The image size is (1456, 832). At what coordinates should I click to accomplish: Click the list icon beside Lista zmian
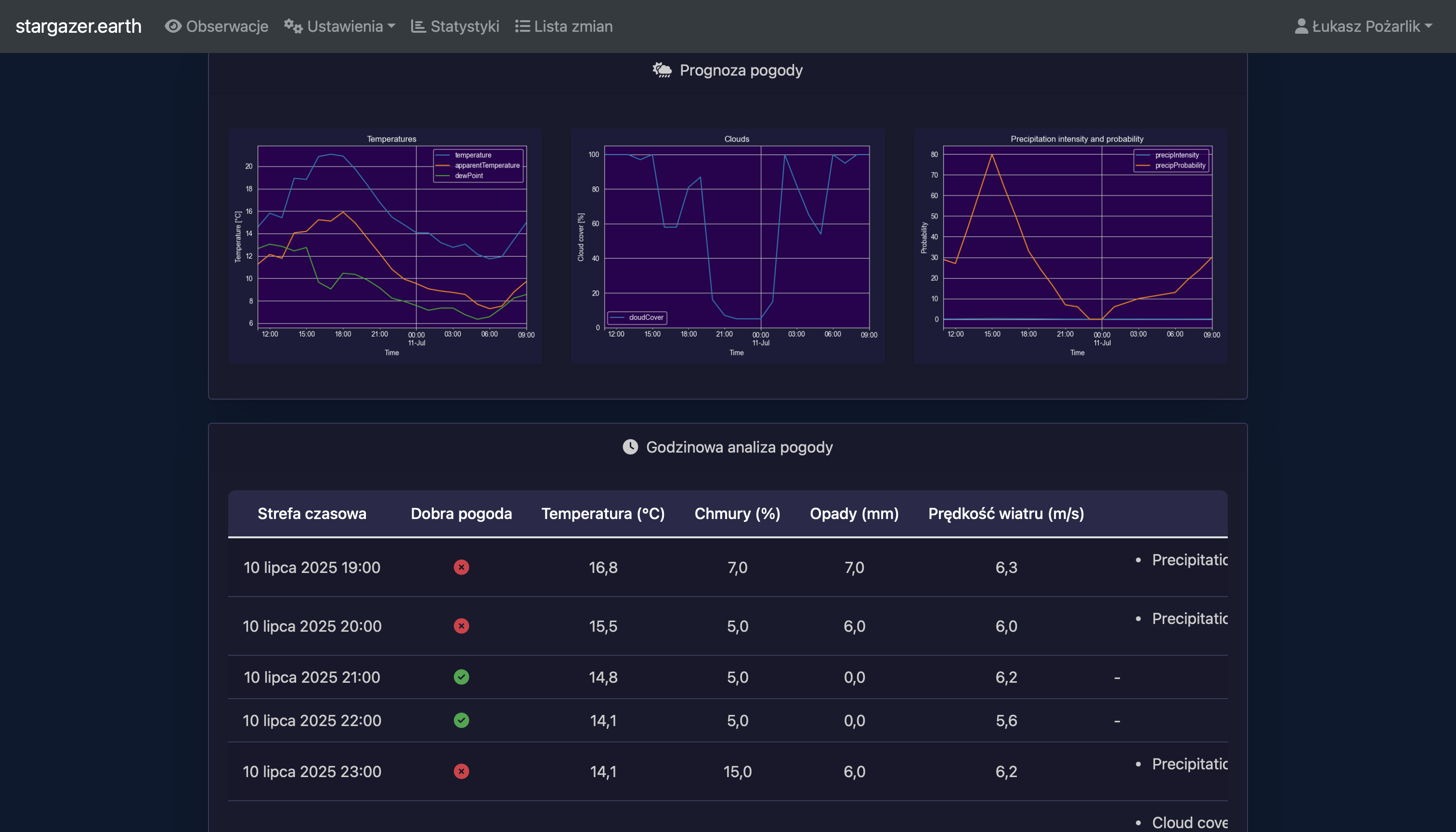pyautogui.click(x=522, y=26)
